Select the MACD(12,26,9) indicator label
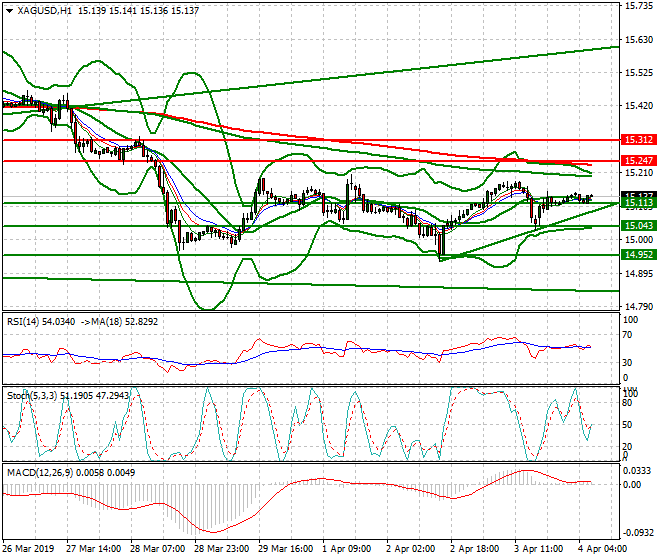The image size is (660, 560). coord(40,473)
